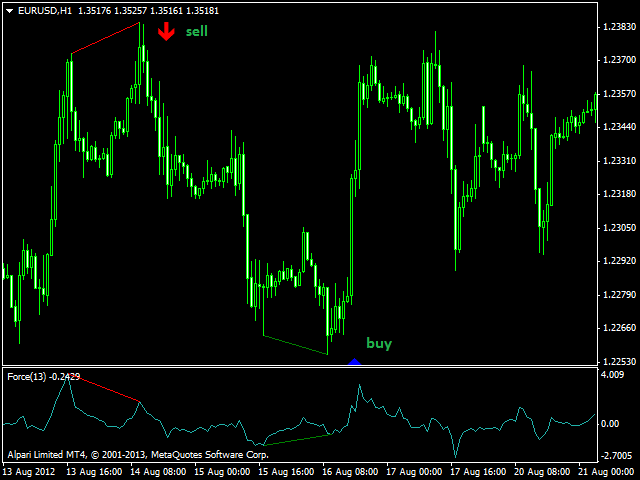Screen dimensions: 640x480
Task: Click the '16 Aug 08:00' time axis label
Action: (350, 472)
